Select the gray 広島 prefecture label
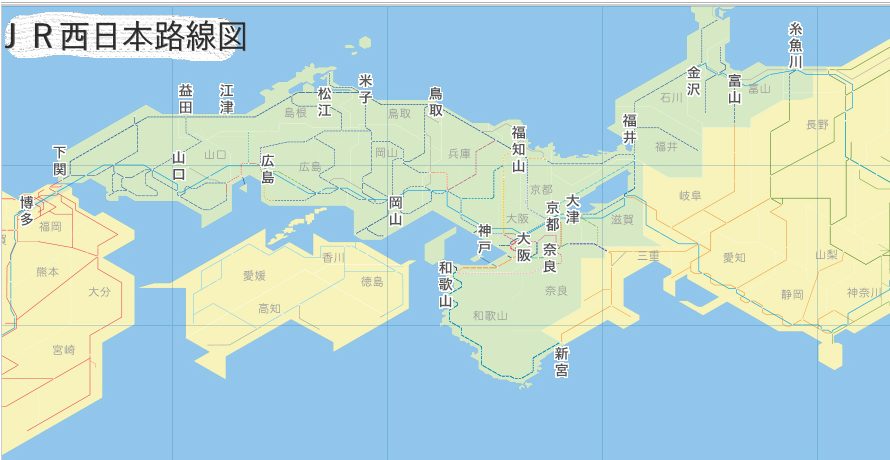Screen dimensions: 890x460 point(310,166)
